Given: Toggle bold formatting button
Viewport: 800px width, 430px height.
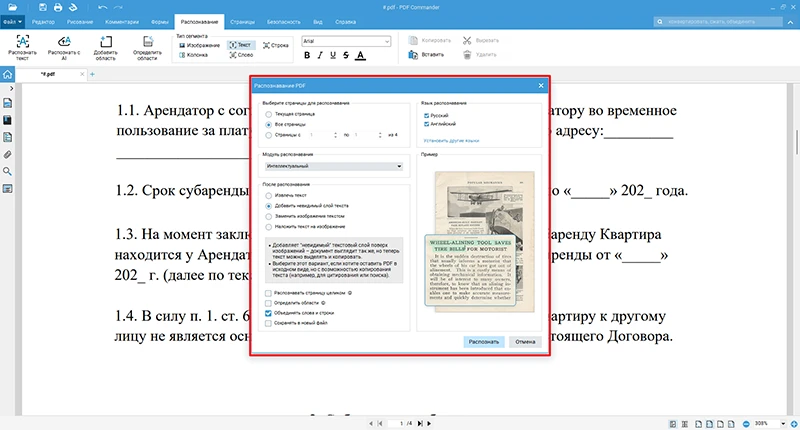Looking at the screenshot, I should [307, 55].
